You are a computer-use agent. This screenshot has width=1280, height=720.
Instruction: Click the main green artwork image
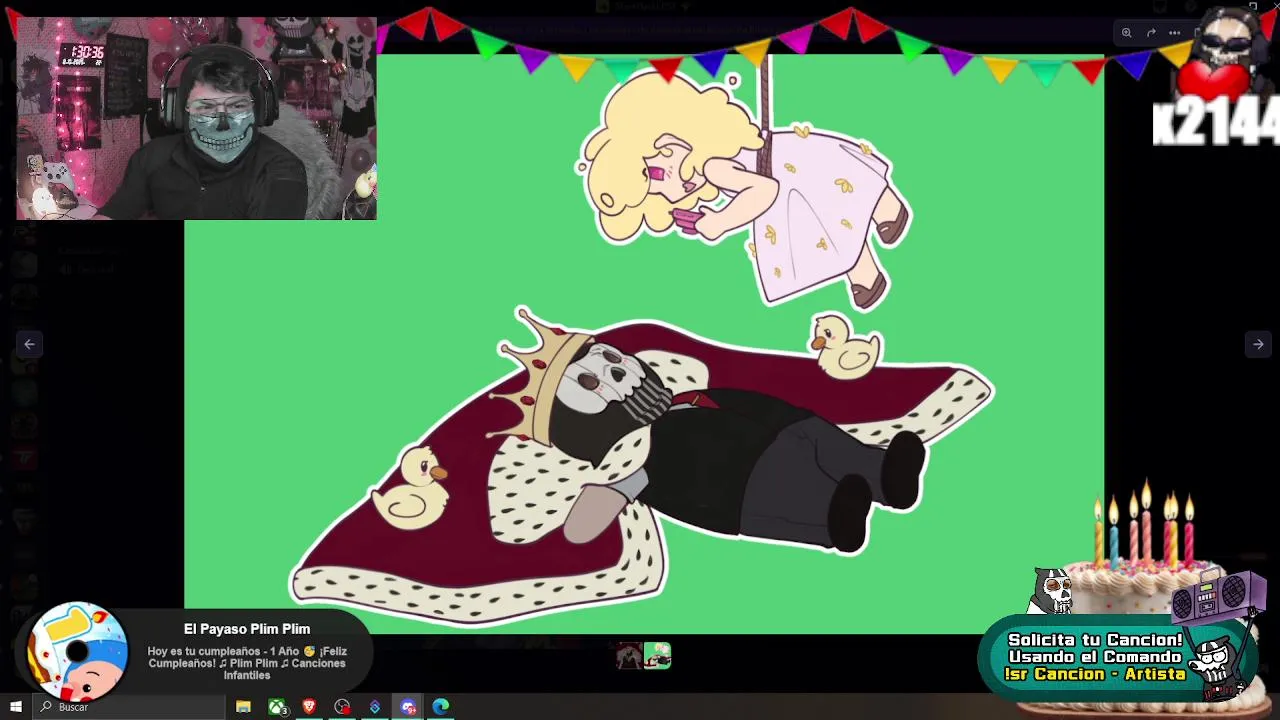644,344
